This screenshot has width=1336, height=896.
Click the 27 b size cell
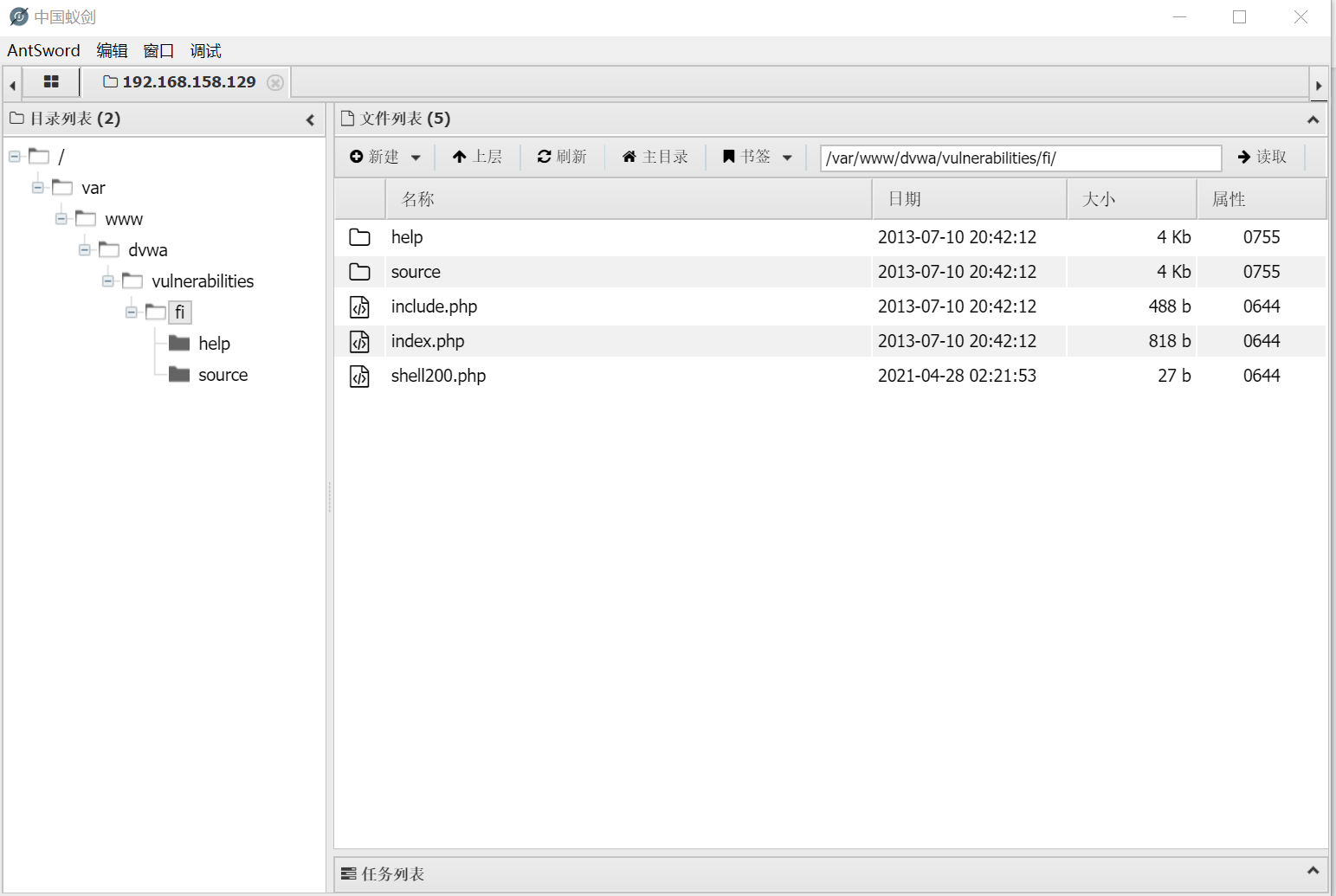pos(1174,376)
